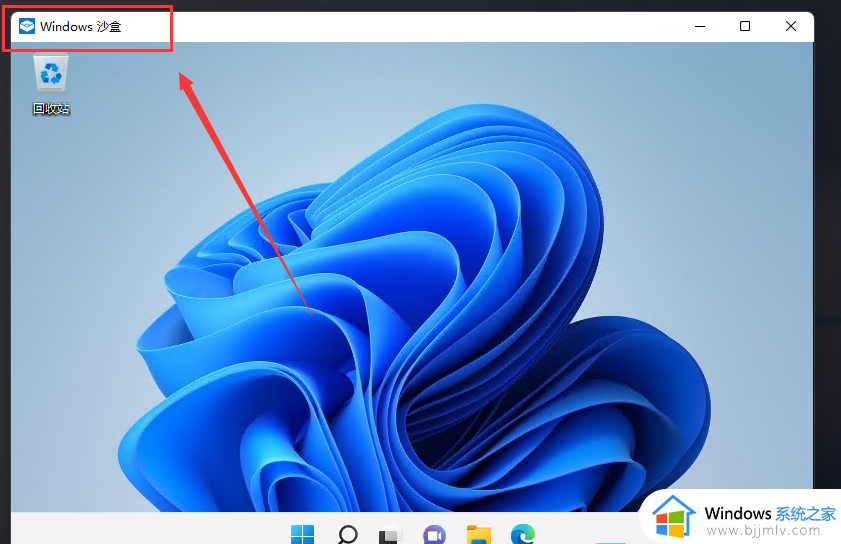Image resolution: width=841 pixels, height=544 pixels.
Task: Close the Windows Sandbox window
Action: 791,26
